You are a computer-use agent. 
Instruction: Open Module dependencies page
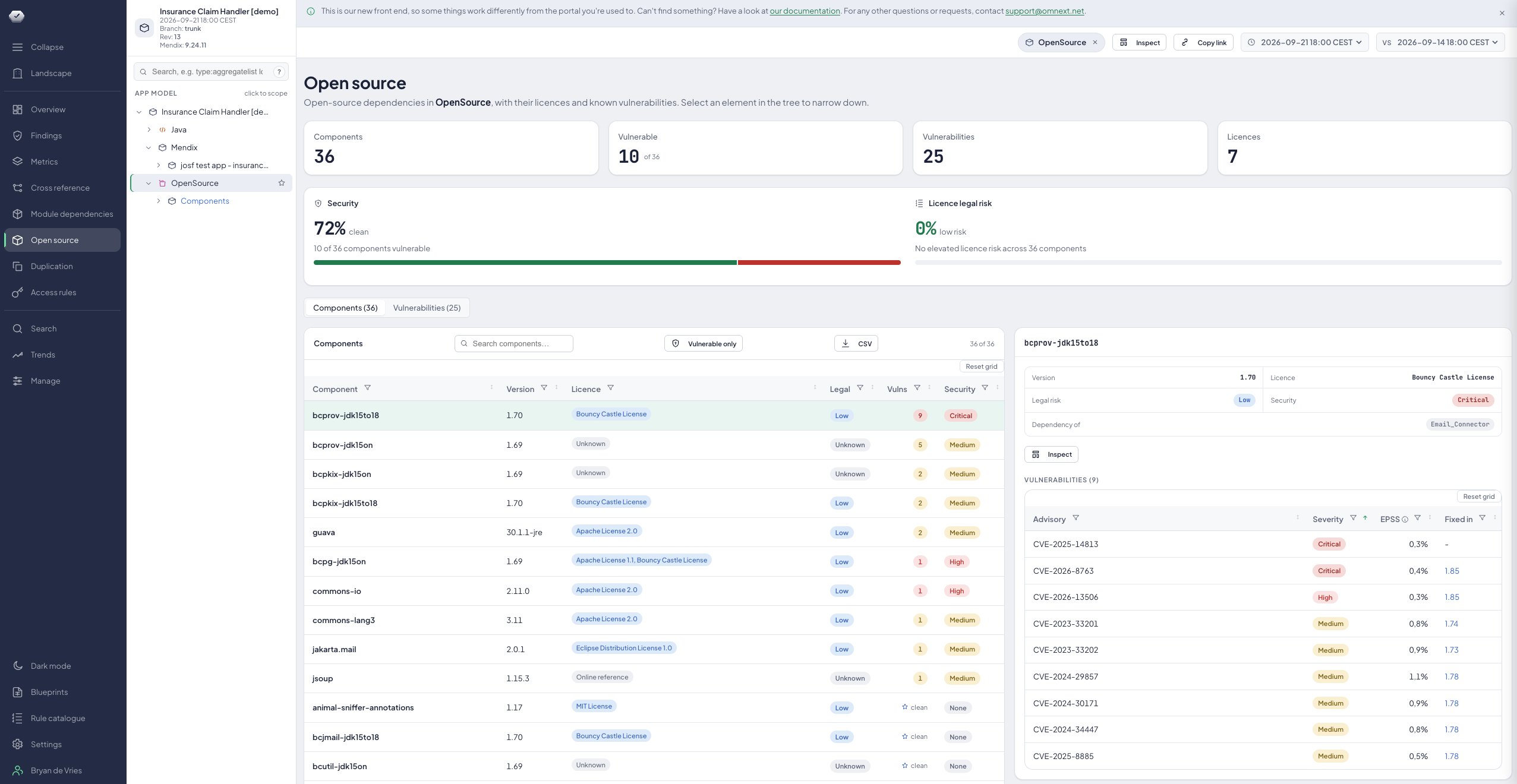(x=62, y=214)
